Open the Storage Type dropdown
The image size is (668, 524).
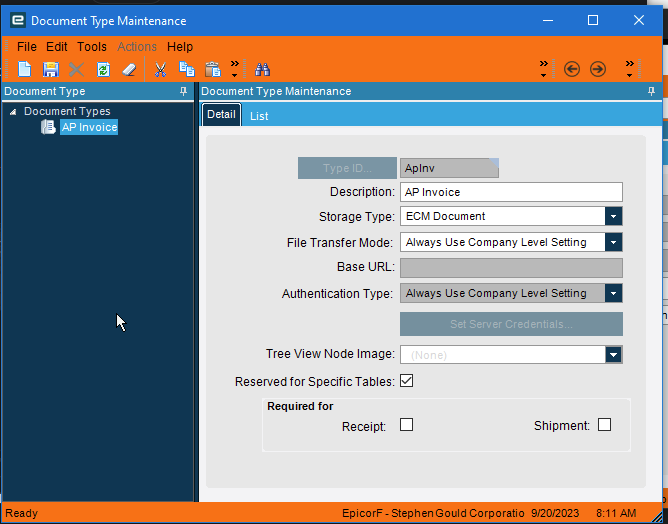click(613, 216)
